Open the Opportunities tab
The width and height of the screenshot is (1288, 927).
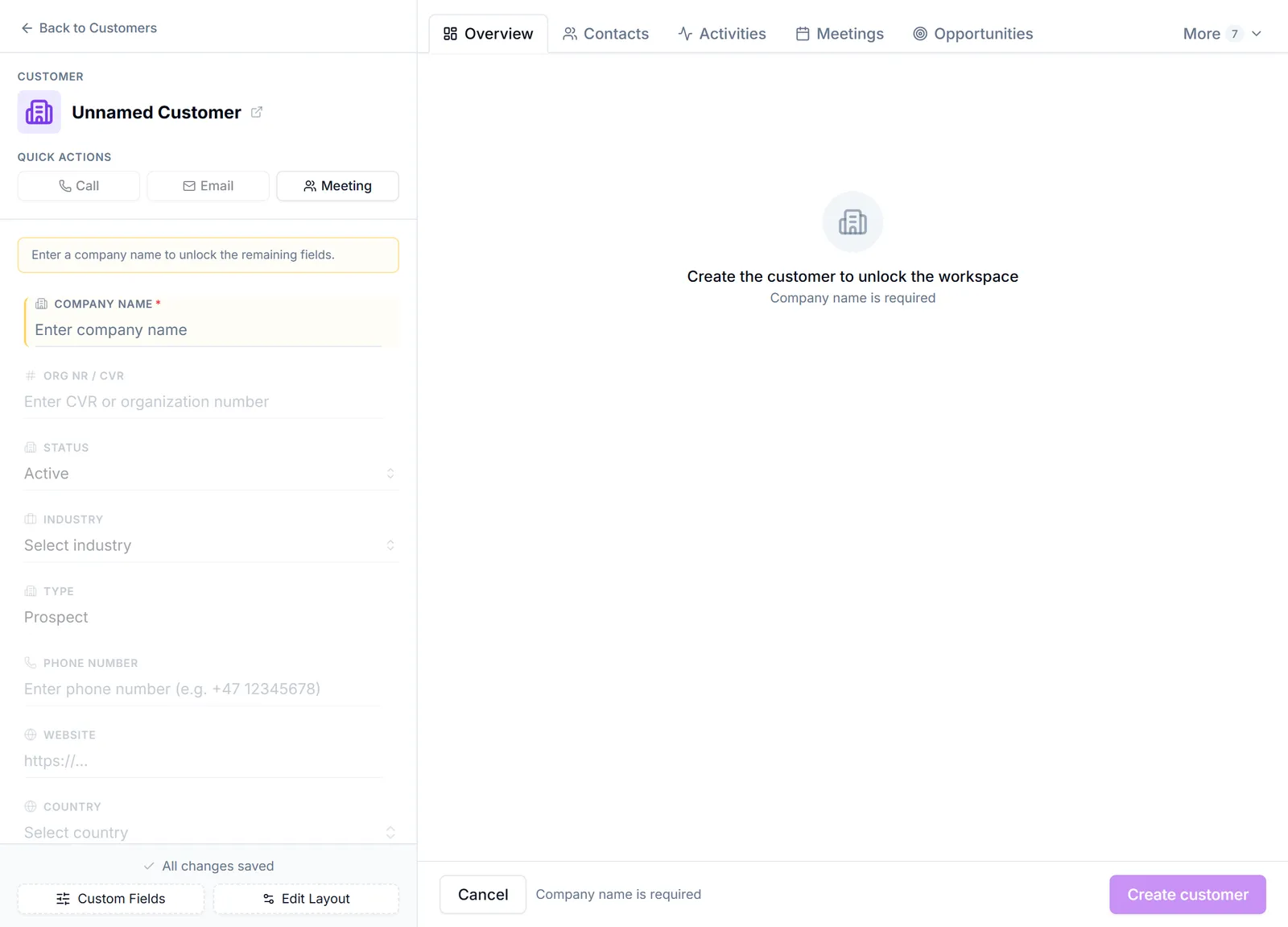973,34
